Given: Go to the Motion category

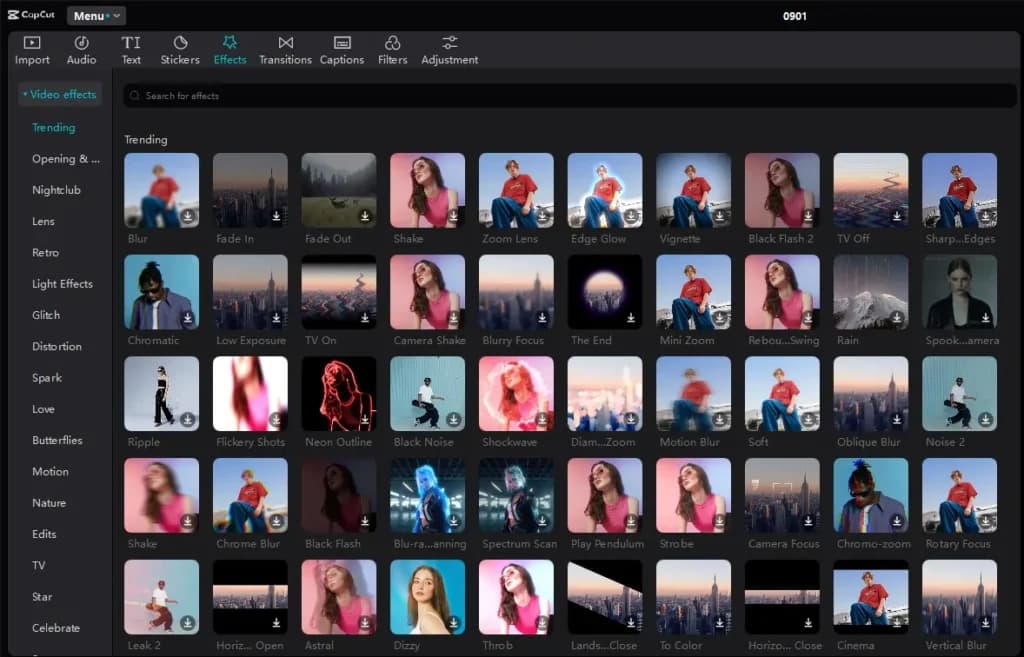Looking at the screenshot, I should pyautogui.click(x=50, y=472).
